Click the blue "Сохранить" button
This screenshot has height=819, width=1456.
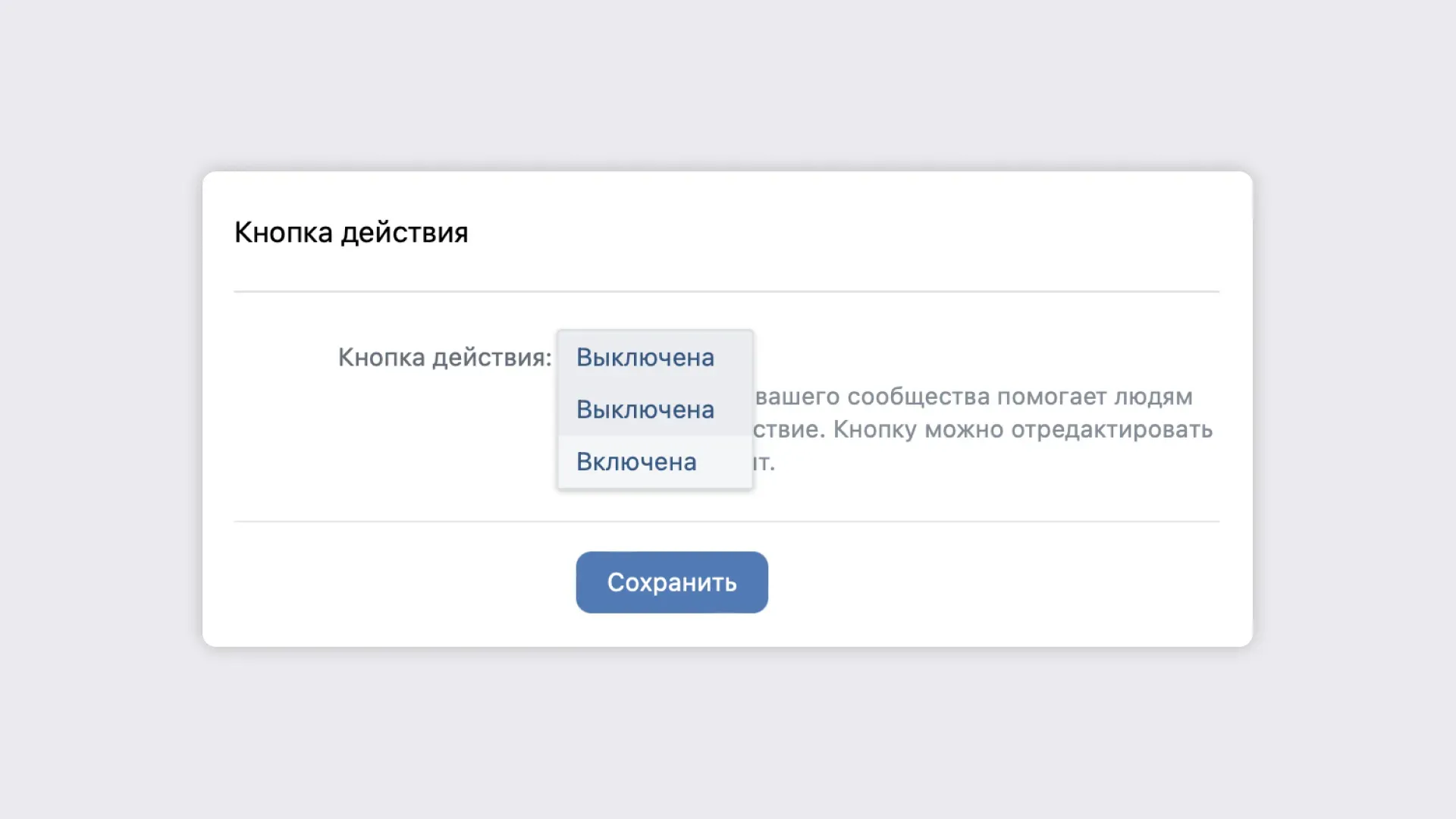671,582
